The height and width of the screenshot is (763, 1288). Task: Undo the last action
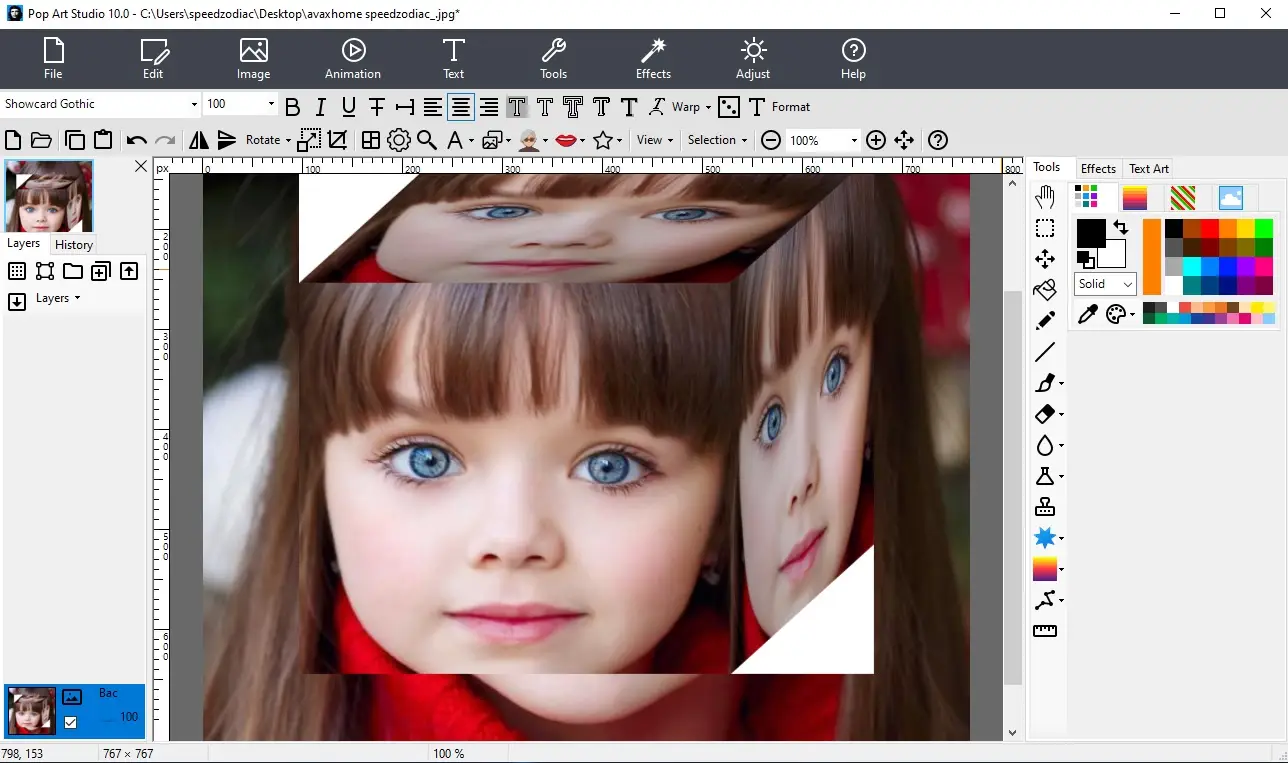pyautogui.click(x=137, y=140)
